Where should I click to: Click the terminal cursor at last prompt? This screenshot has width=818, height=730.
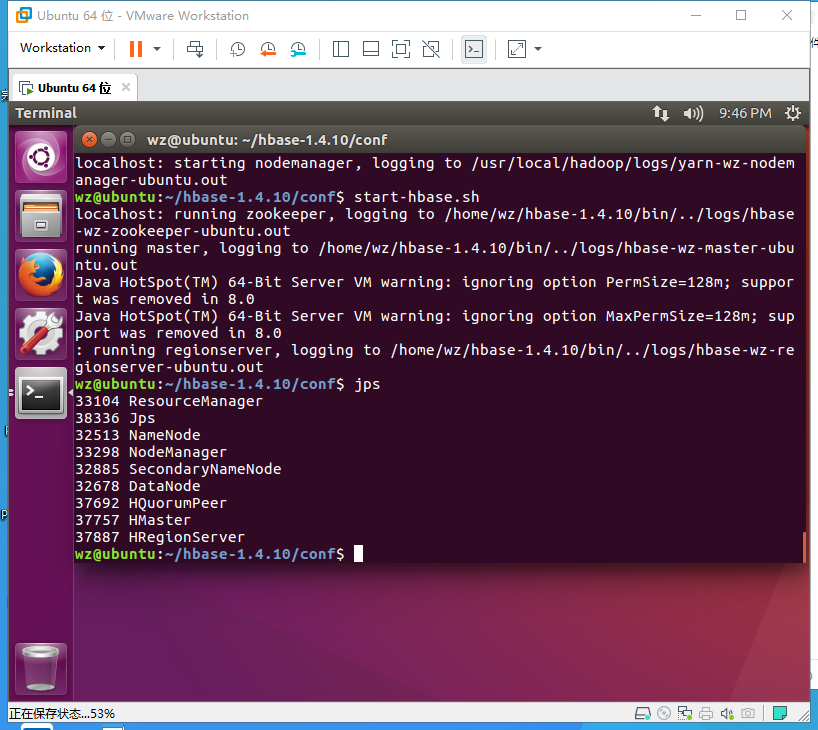[358, 554]
